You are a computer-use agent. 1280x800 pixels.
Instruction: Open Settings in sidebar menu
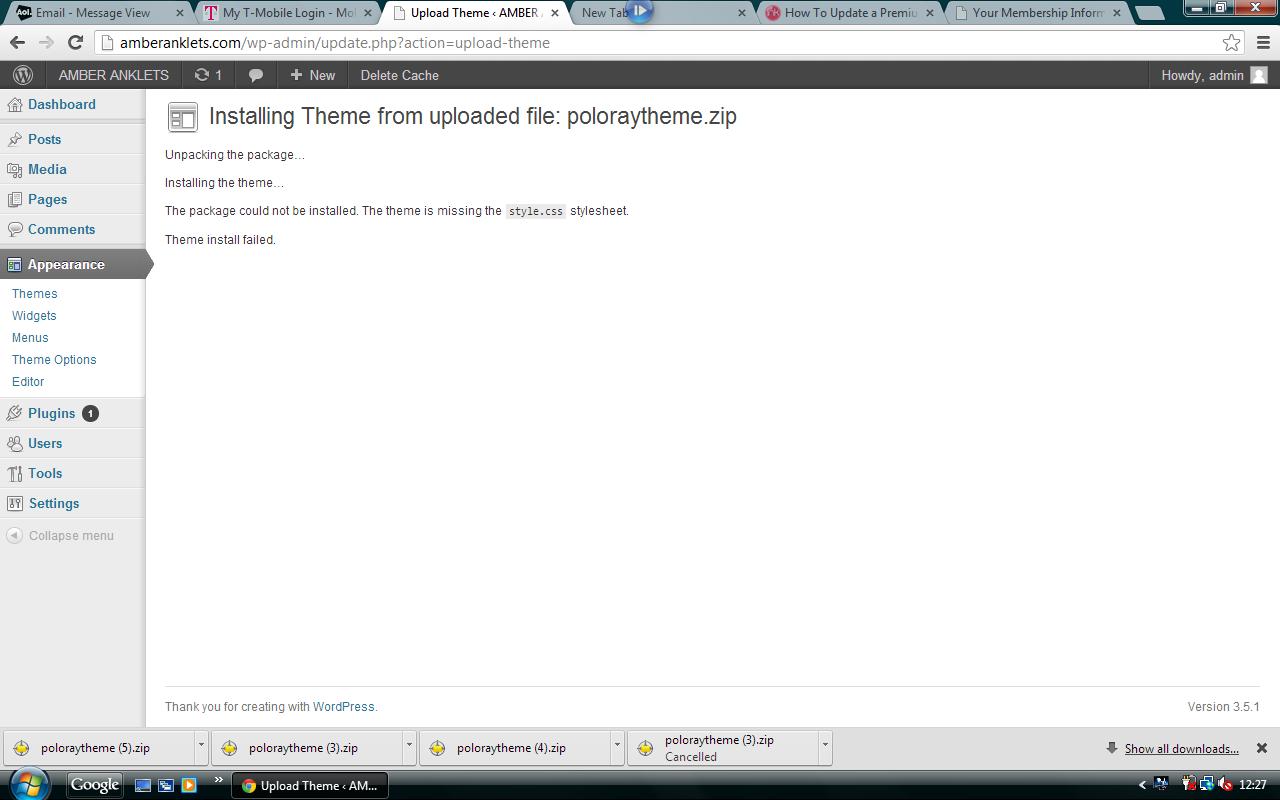pyautogui.click(x=53, y=503)
